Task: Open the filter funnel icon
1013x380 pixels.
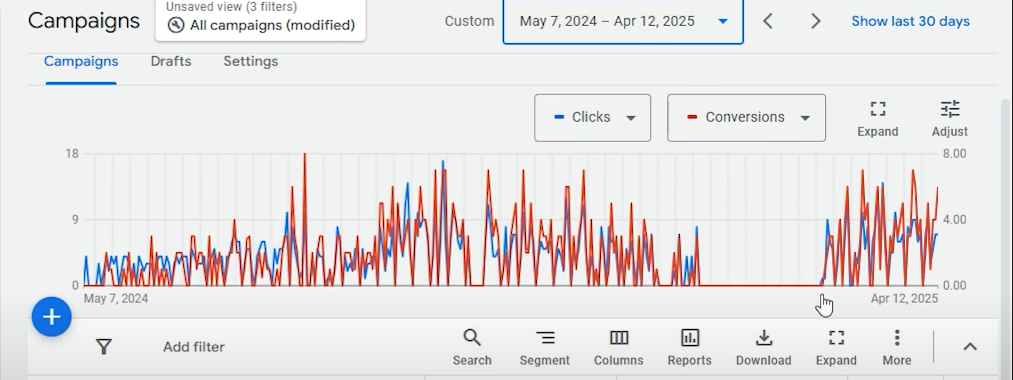Action: (x=104, y=347)
